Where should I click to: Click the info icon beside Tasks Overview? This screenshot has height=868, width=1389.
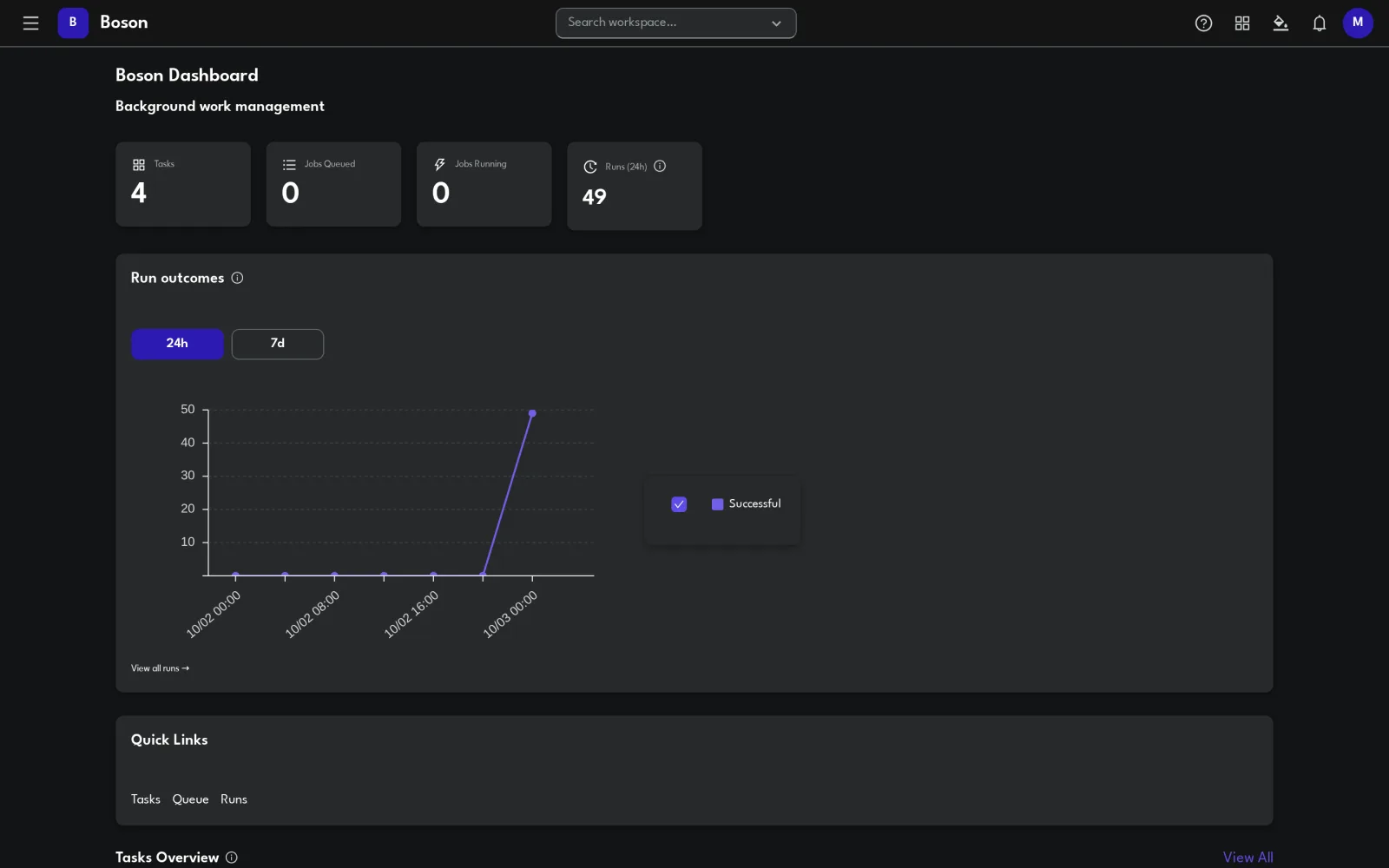[x=232, y=858]
